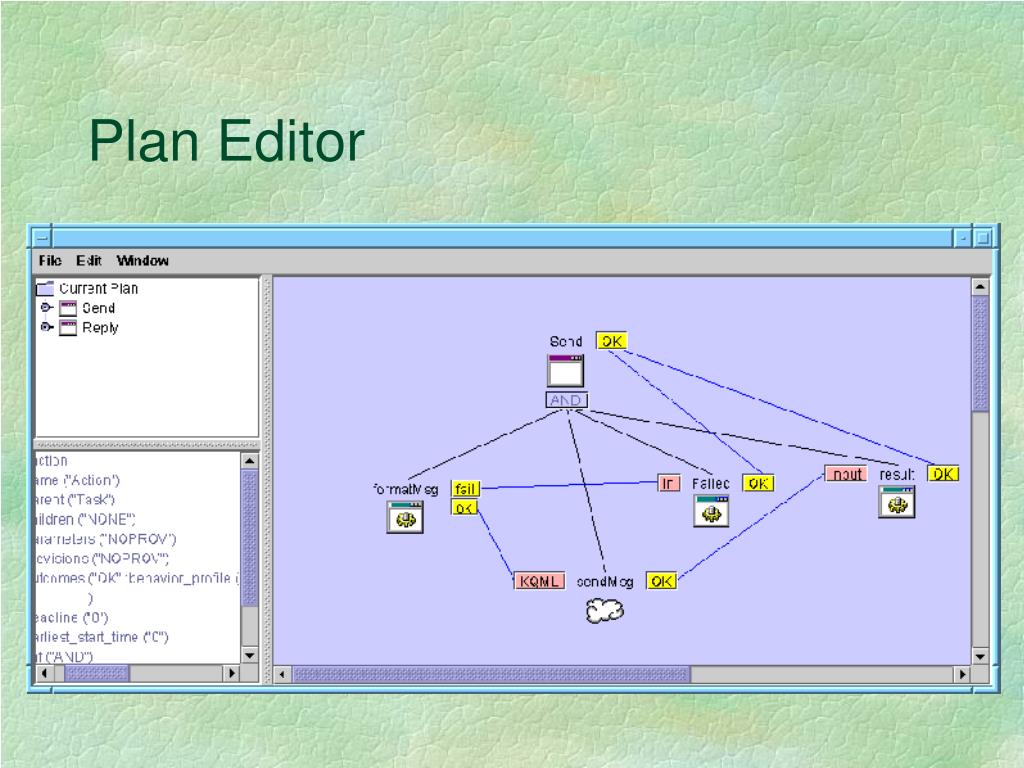1024x768 pixels.
Task: Open the File menu
Action: 50,261
